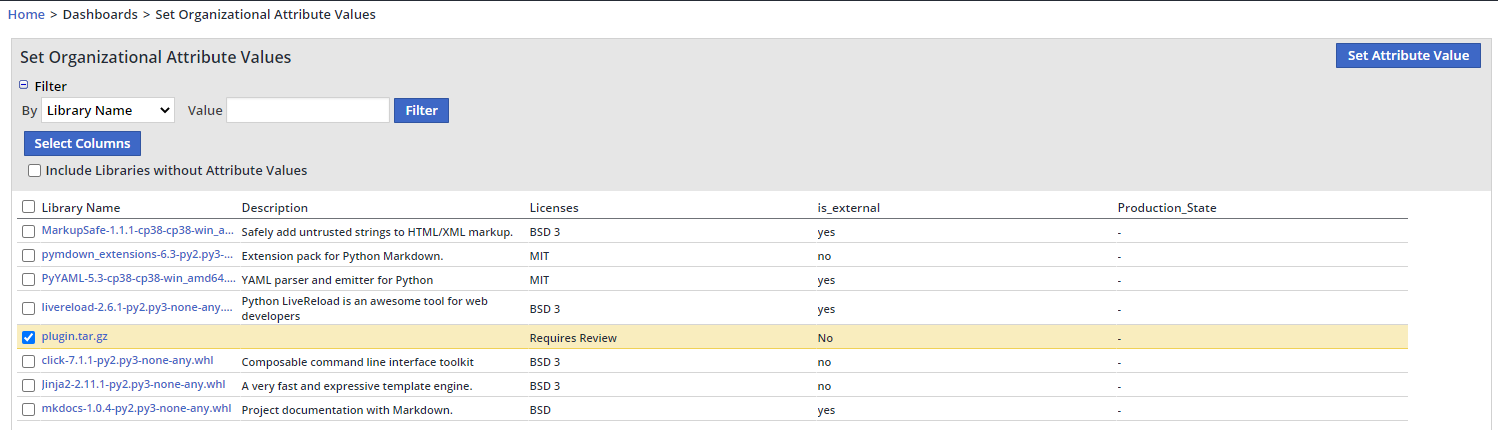
Task: Open the filter By Library Name dropdown
Action: (108, 110)
